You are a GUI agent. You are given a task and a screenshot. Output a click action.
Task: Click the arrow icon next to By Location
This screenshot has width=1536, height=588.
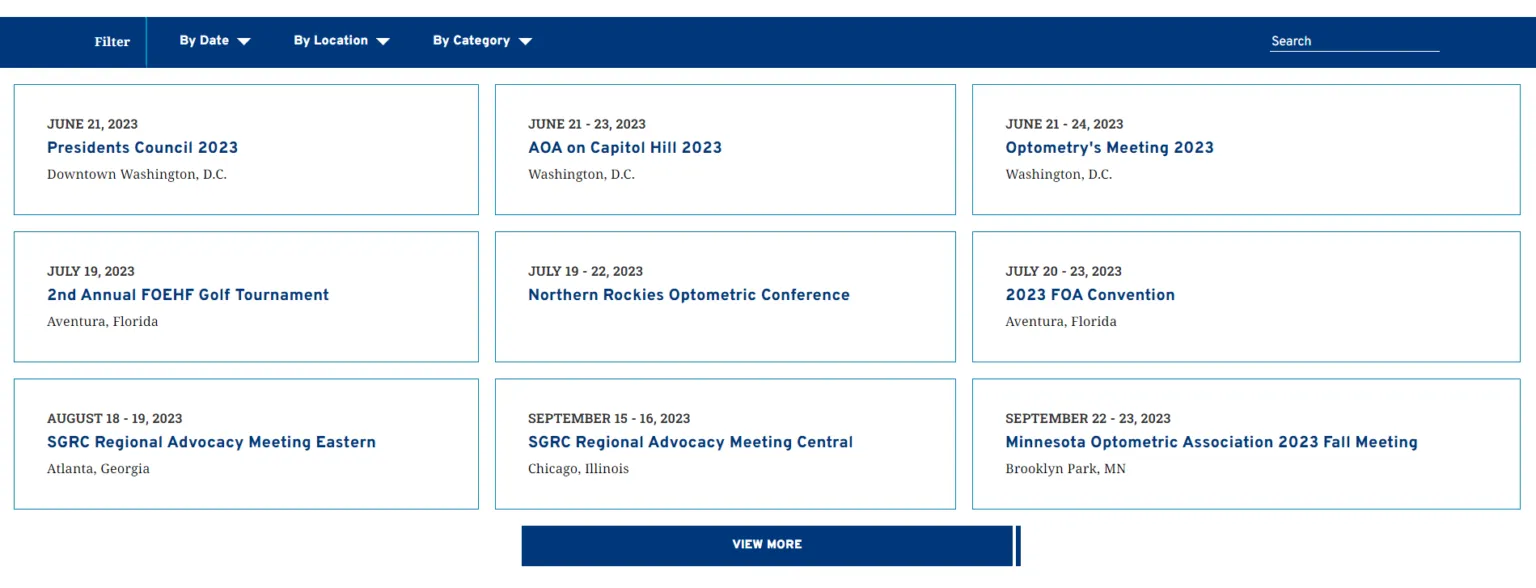pos(383,42)
